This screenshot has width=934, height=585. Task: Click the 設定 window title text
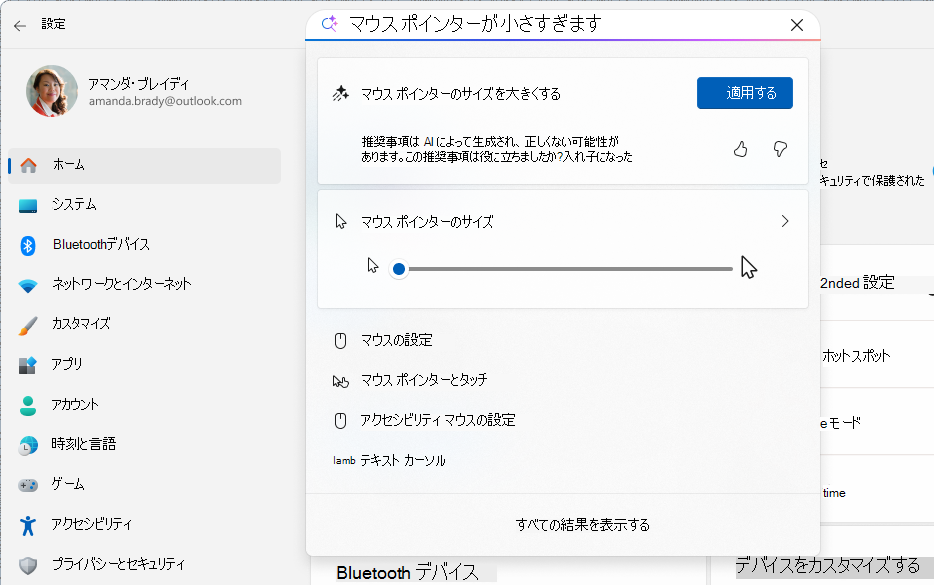click(x=54, y=24)
